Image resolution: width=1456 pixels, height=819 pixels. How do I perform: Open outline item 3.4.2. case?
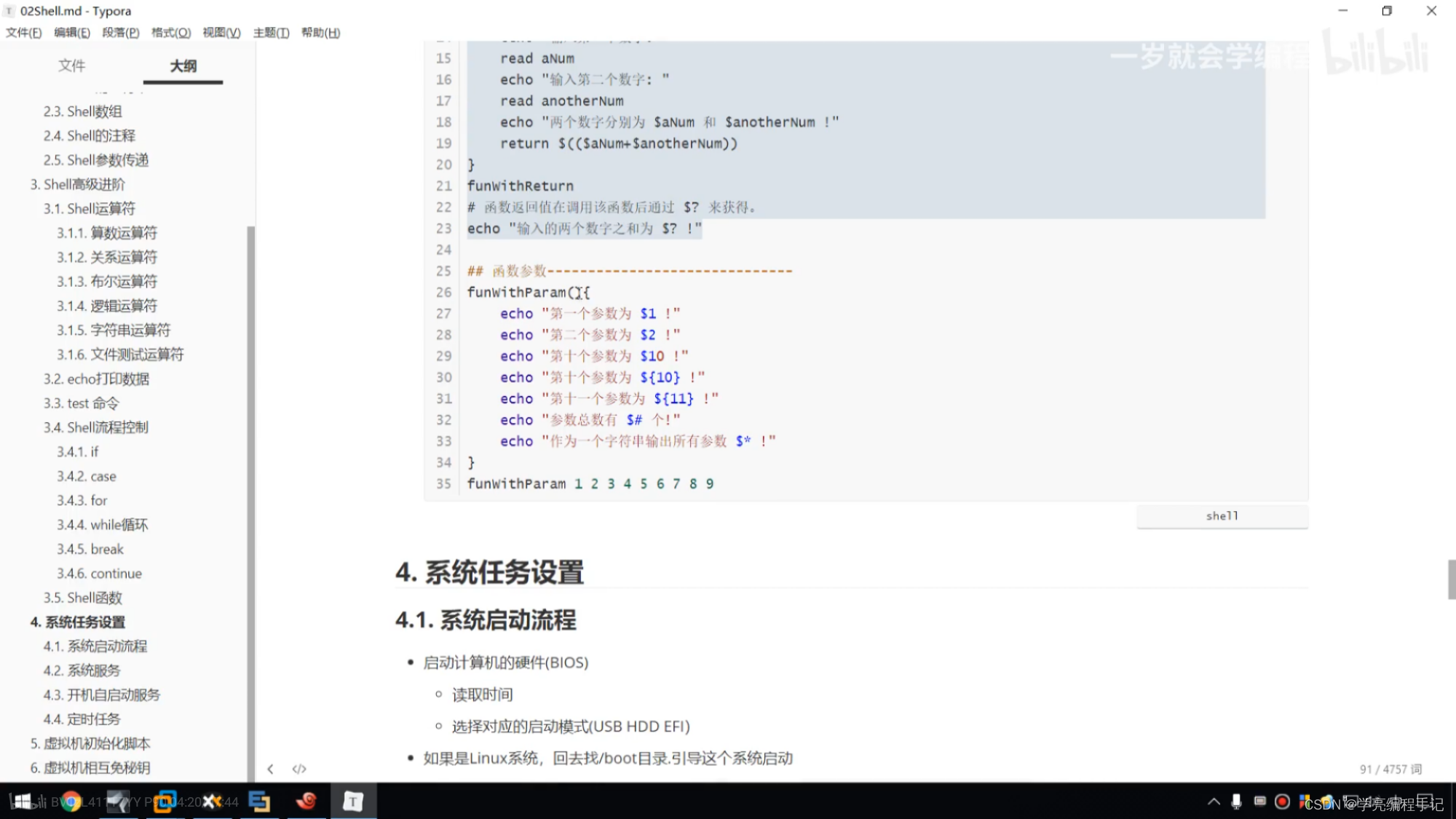[87, 476]
